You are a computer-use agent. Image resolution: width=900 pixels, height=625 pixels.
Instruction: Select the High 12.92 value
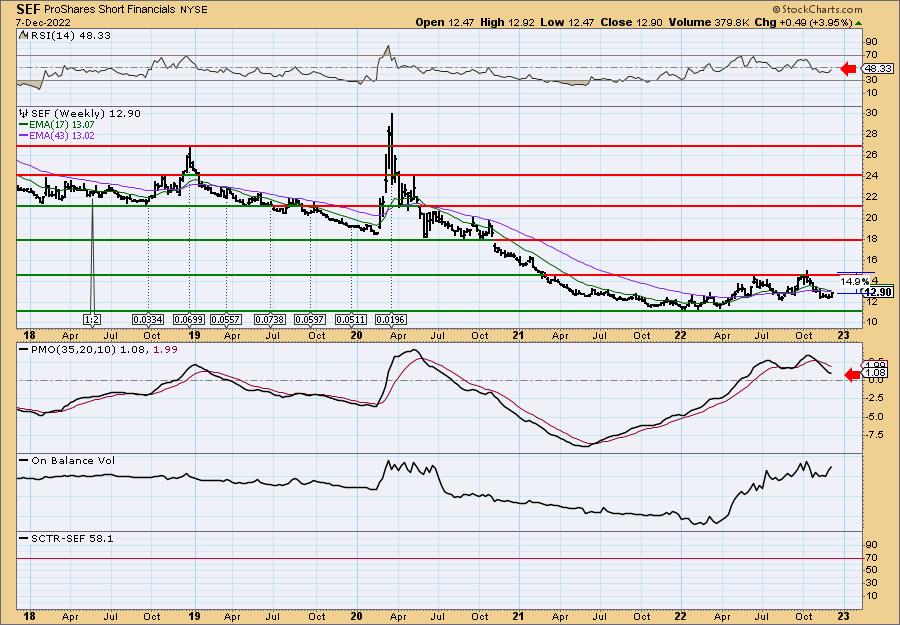[505, 22]
